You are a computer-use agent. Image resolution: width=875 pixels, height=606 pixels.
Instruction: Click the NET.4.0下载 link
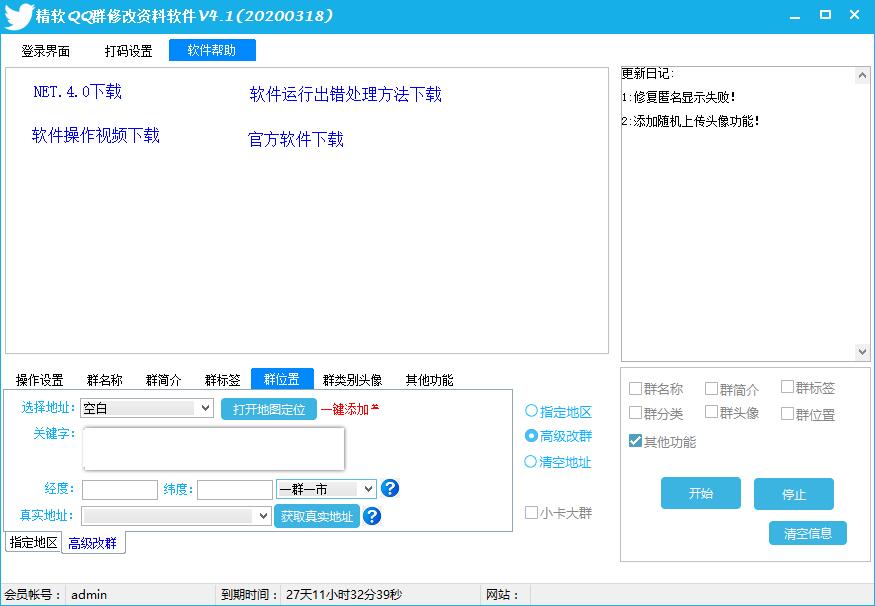point(78,92)
